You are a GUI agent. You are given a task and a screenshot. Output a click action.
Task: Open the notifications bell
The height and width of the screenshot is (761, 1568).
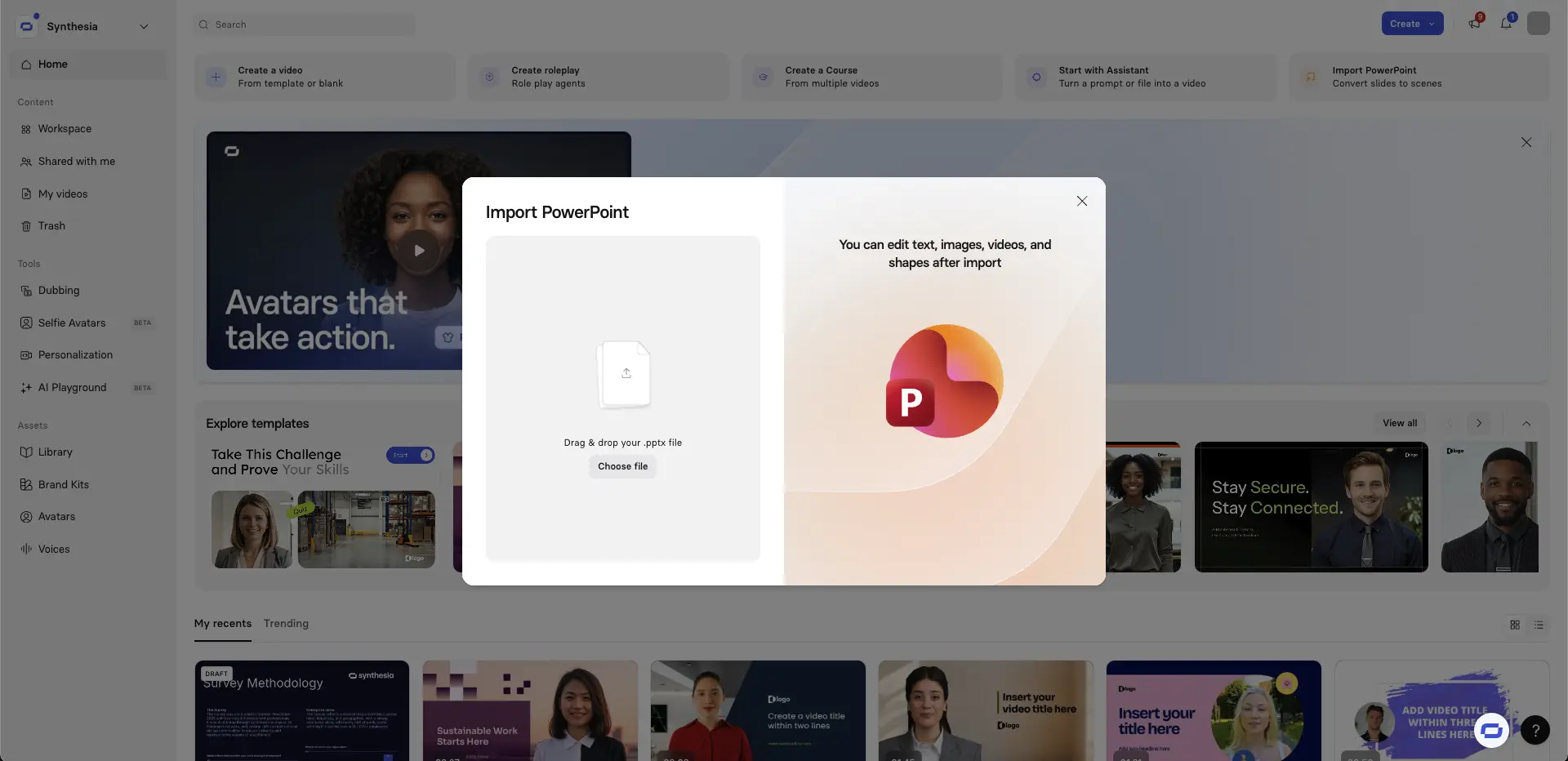(1506, 24)
